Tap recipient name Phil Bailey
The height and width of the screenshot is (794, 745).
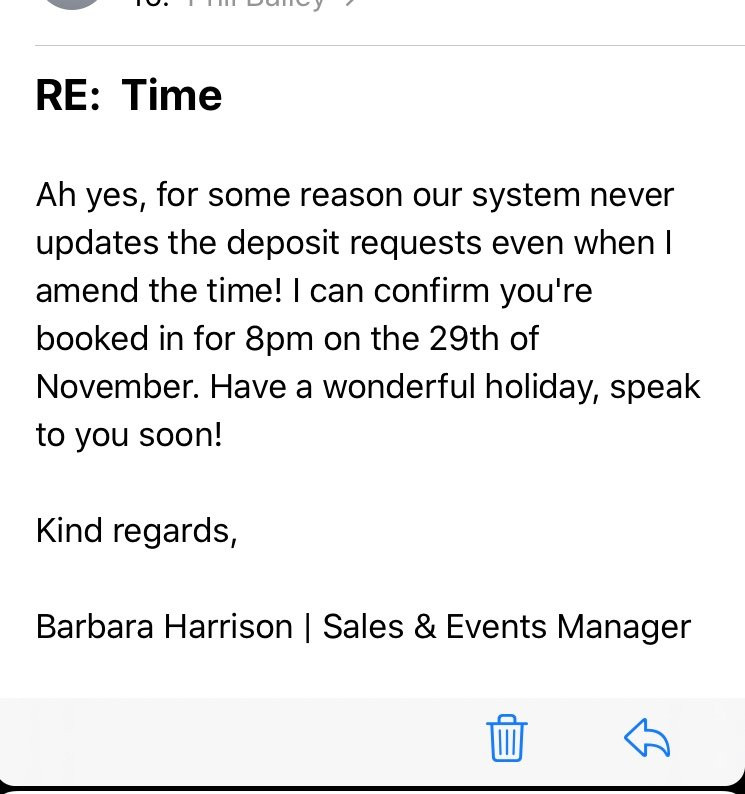click(x=256, y=4)
